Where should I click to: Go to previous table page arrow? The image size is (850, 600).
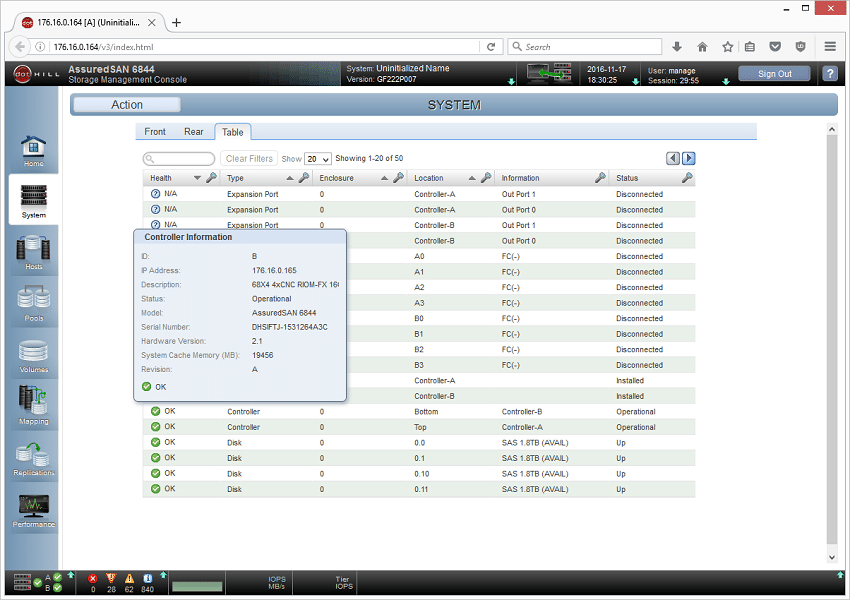point(673,158)
